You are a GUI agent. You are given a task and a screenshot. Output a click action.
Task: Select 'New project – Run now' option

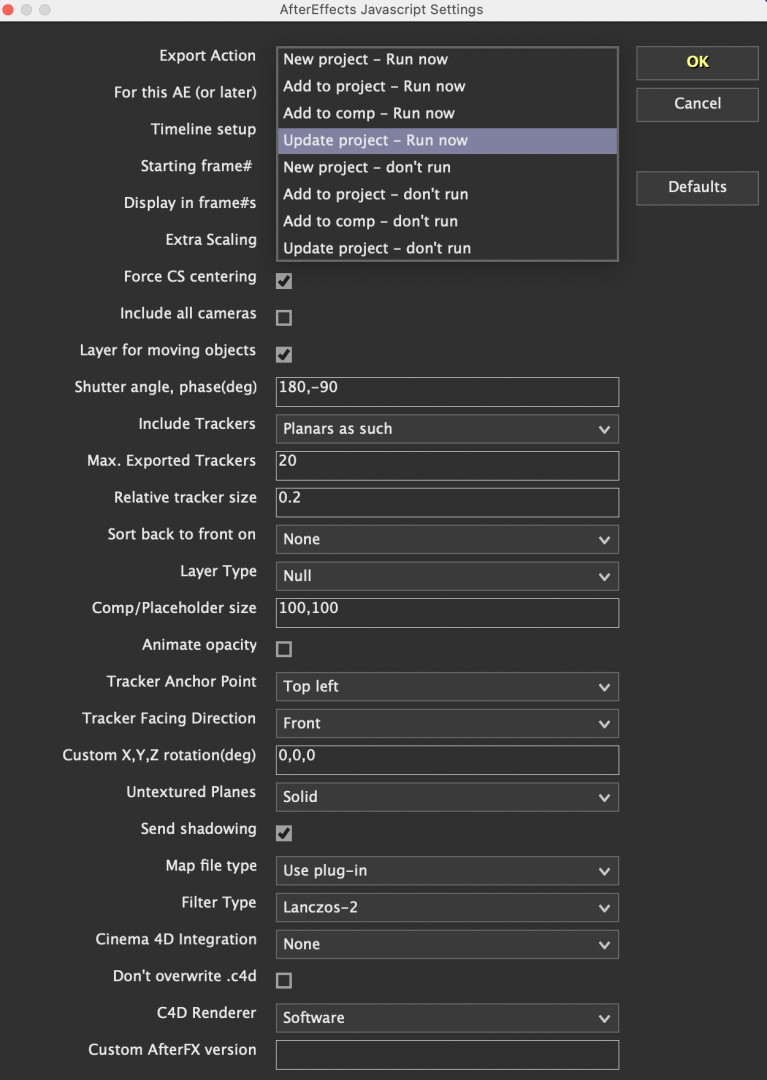(x=446, y=60)
